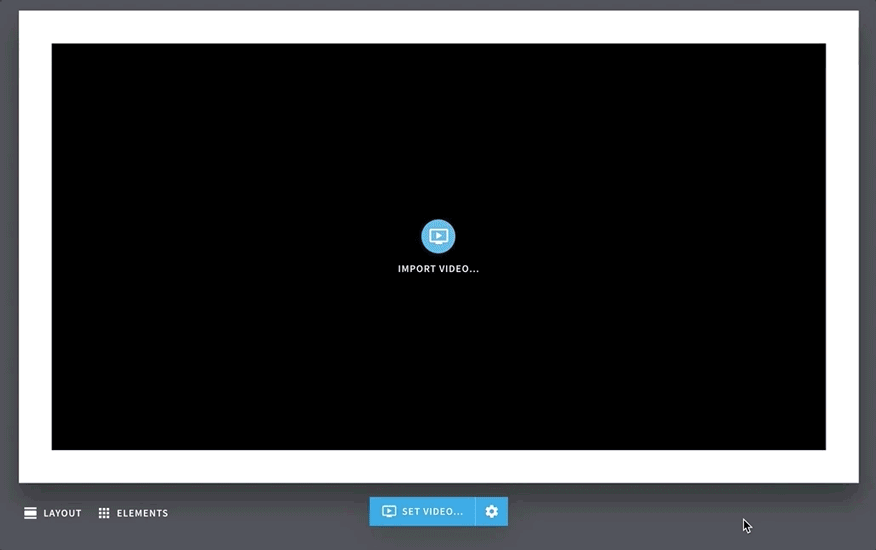Click the bottom-left corner of the video frame
Viewport: 876px width, 550px height.
54,447
